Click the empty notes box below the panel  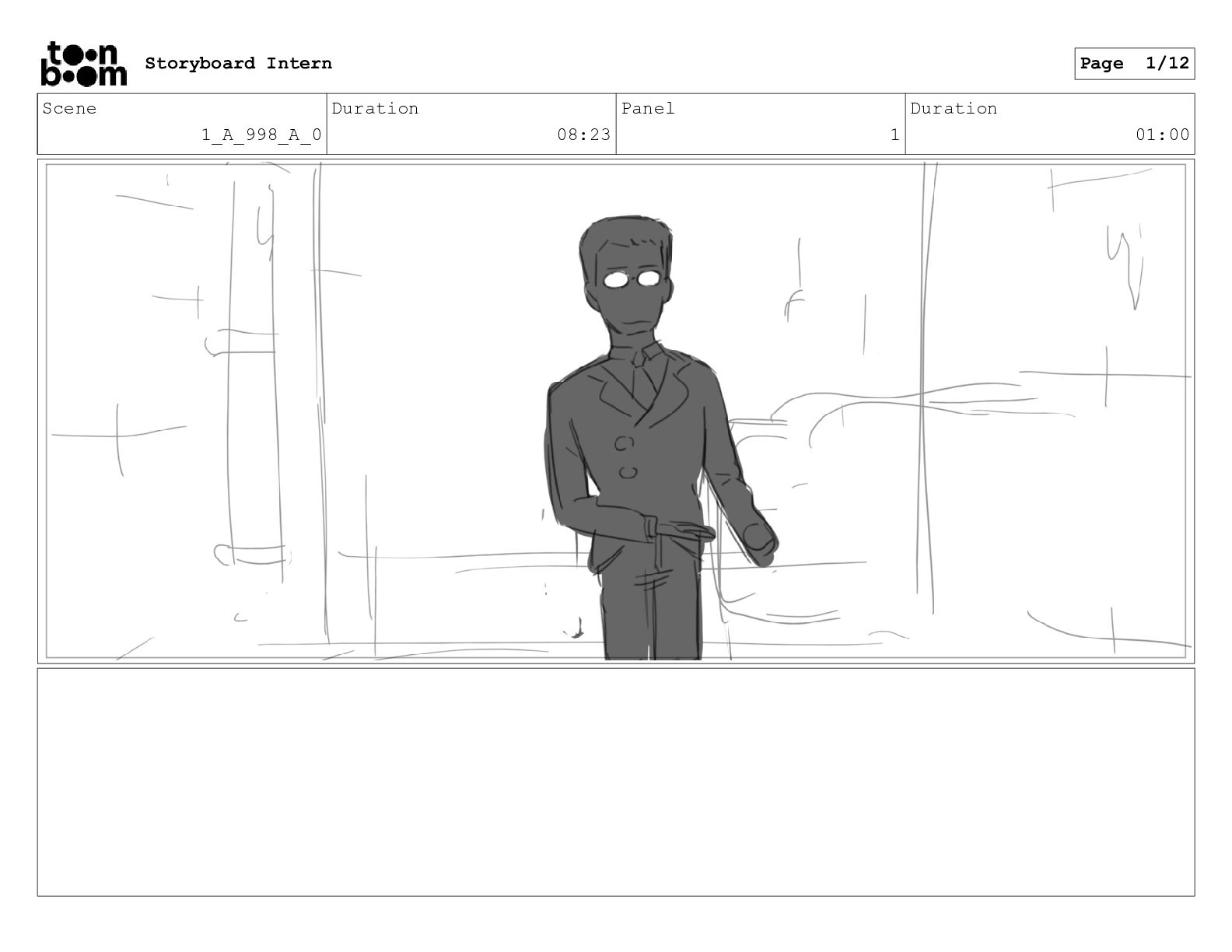pyautogui.click(x=616, y=782)
